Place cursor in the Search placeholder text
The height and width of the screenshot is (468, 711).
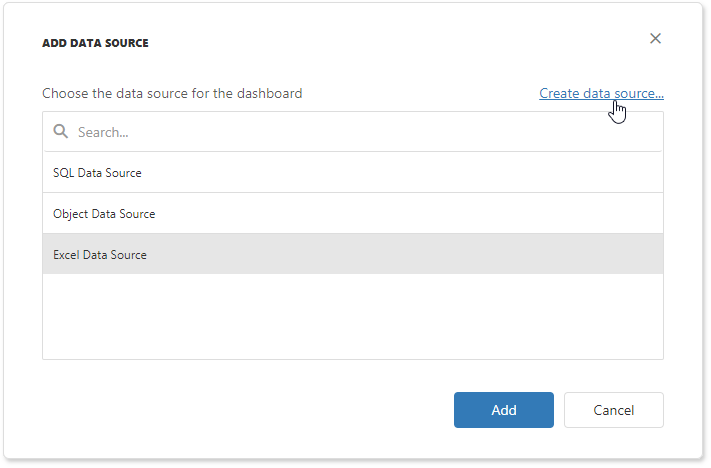[x=104, y=132]
